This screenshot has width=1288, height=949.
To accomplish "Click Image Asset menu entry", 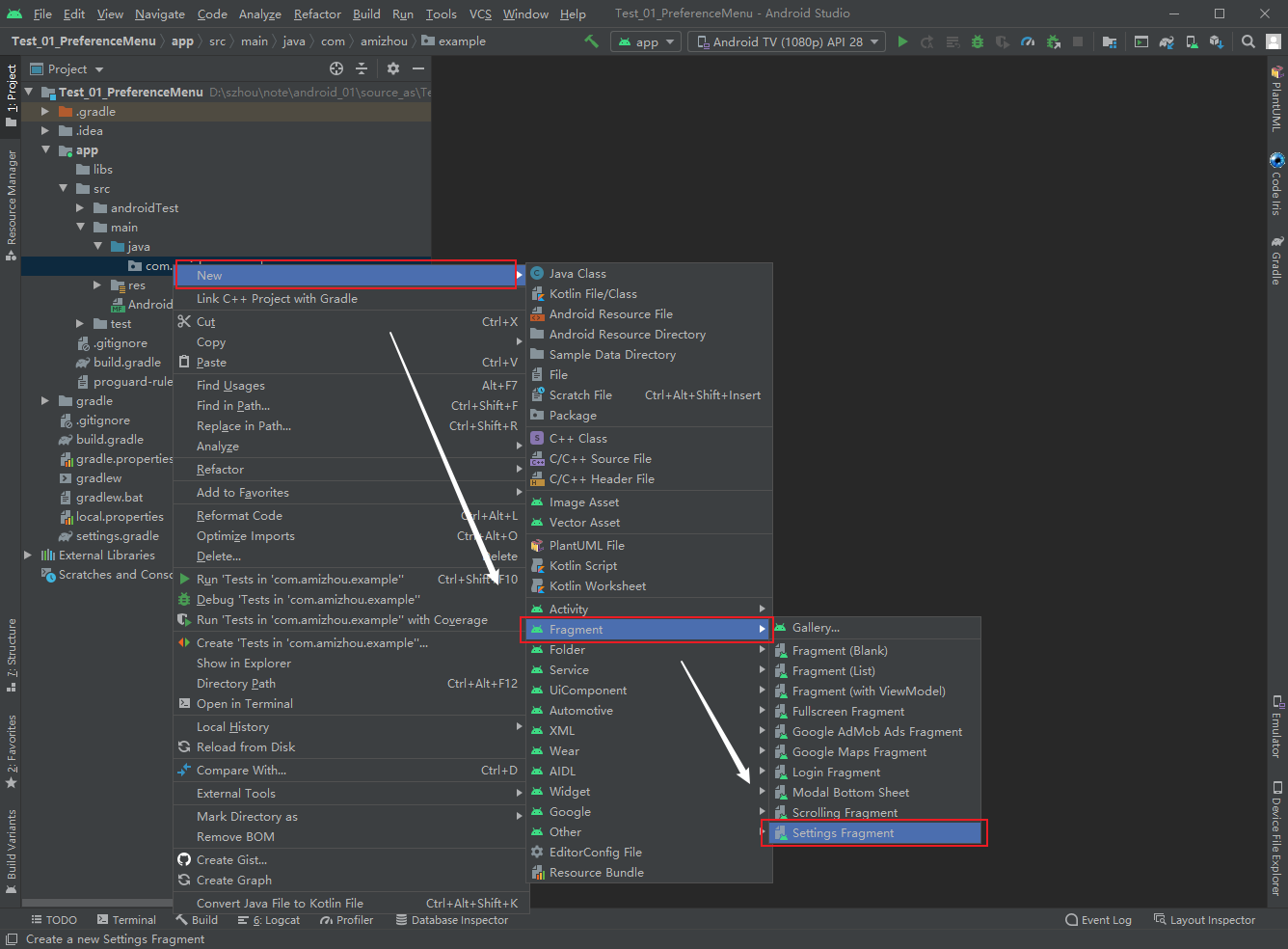I will (650, 502).
